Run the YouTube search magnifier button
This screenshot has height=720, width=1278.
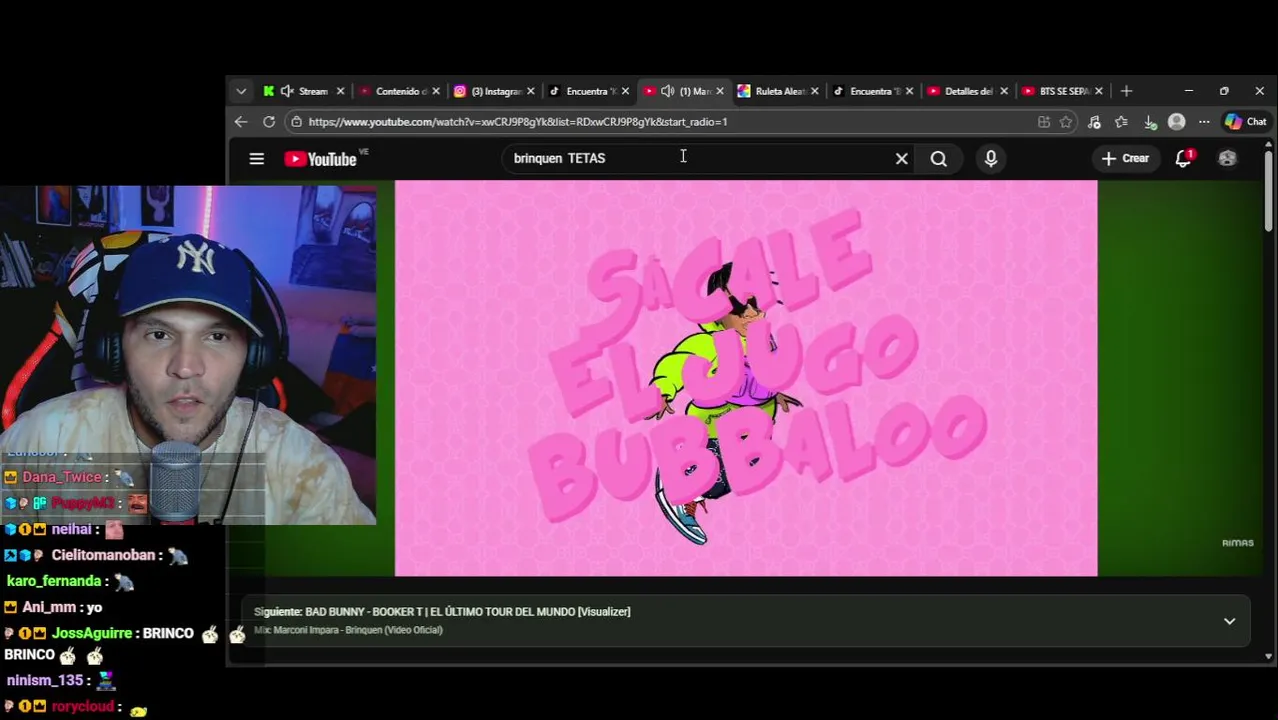(938, 159)
